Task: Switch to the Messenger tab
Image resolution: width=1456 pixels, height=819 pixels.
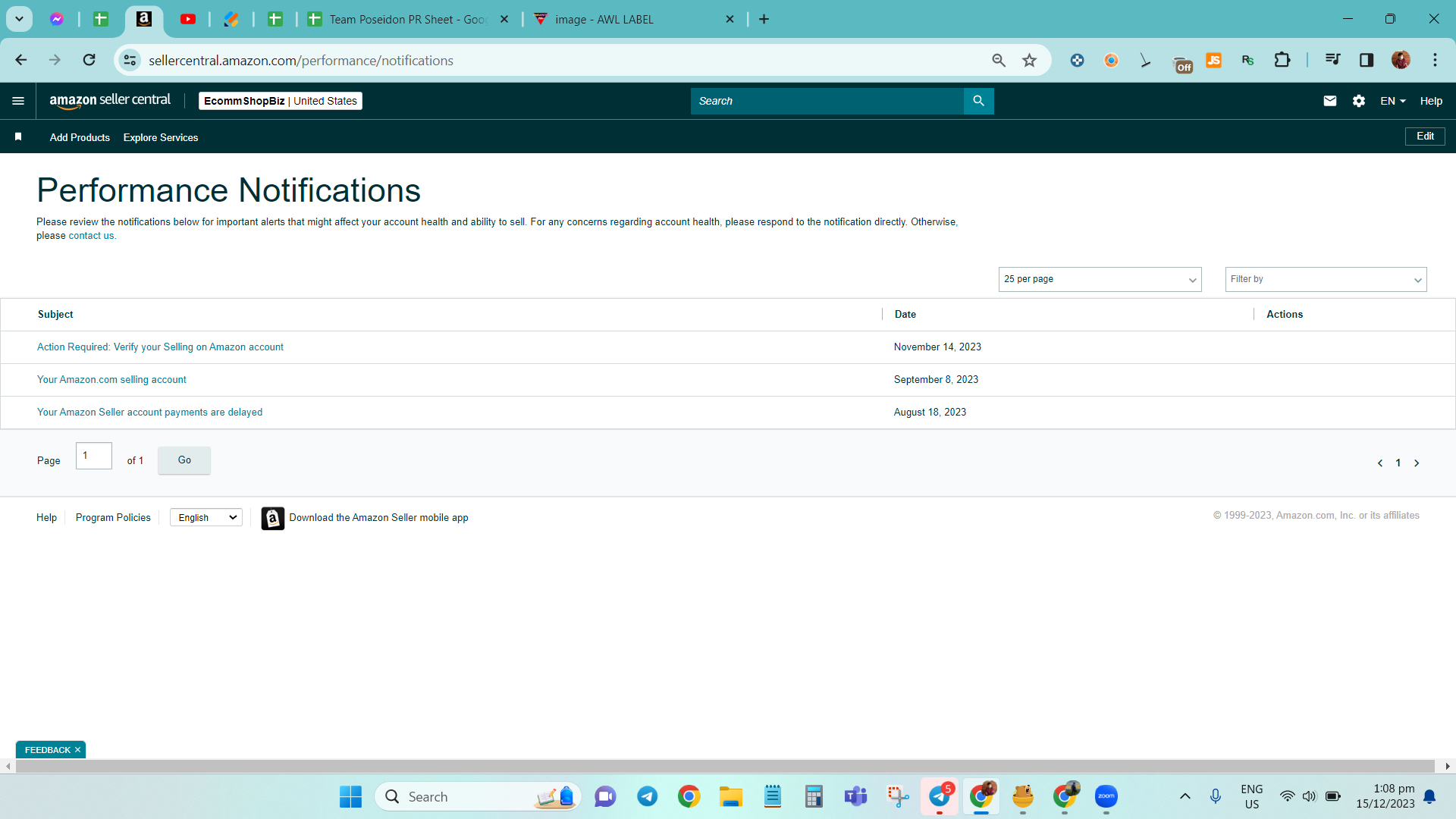Action: [57, 19]
